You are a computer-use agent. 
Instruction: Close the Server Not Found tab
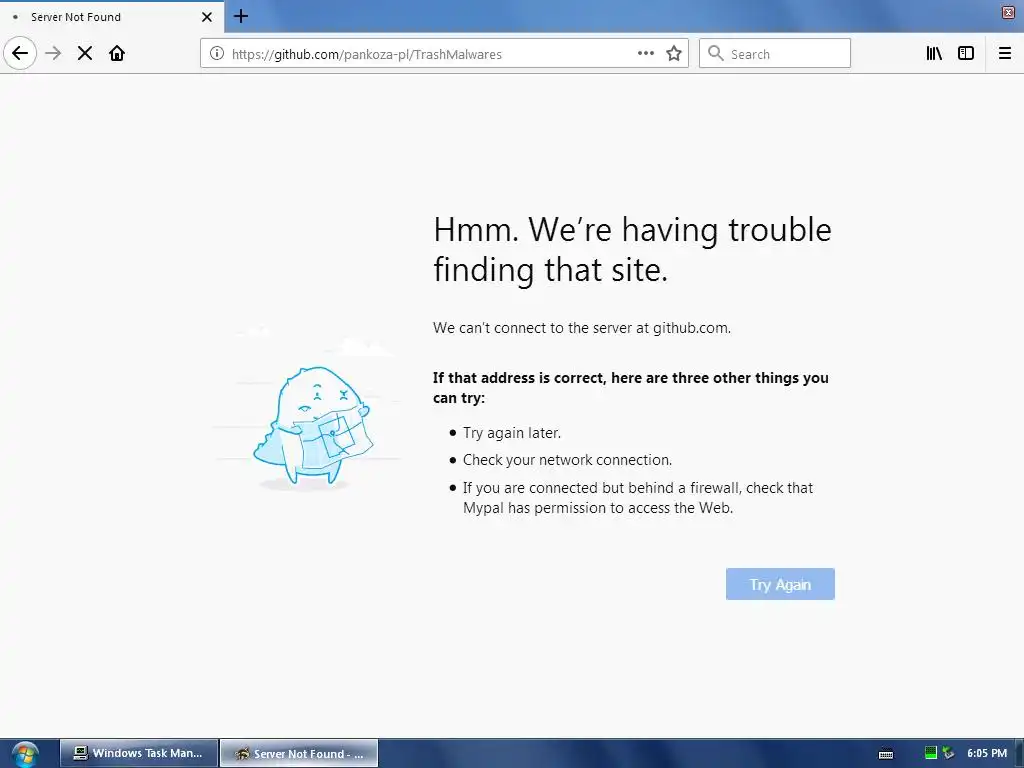(207, 17)
